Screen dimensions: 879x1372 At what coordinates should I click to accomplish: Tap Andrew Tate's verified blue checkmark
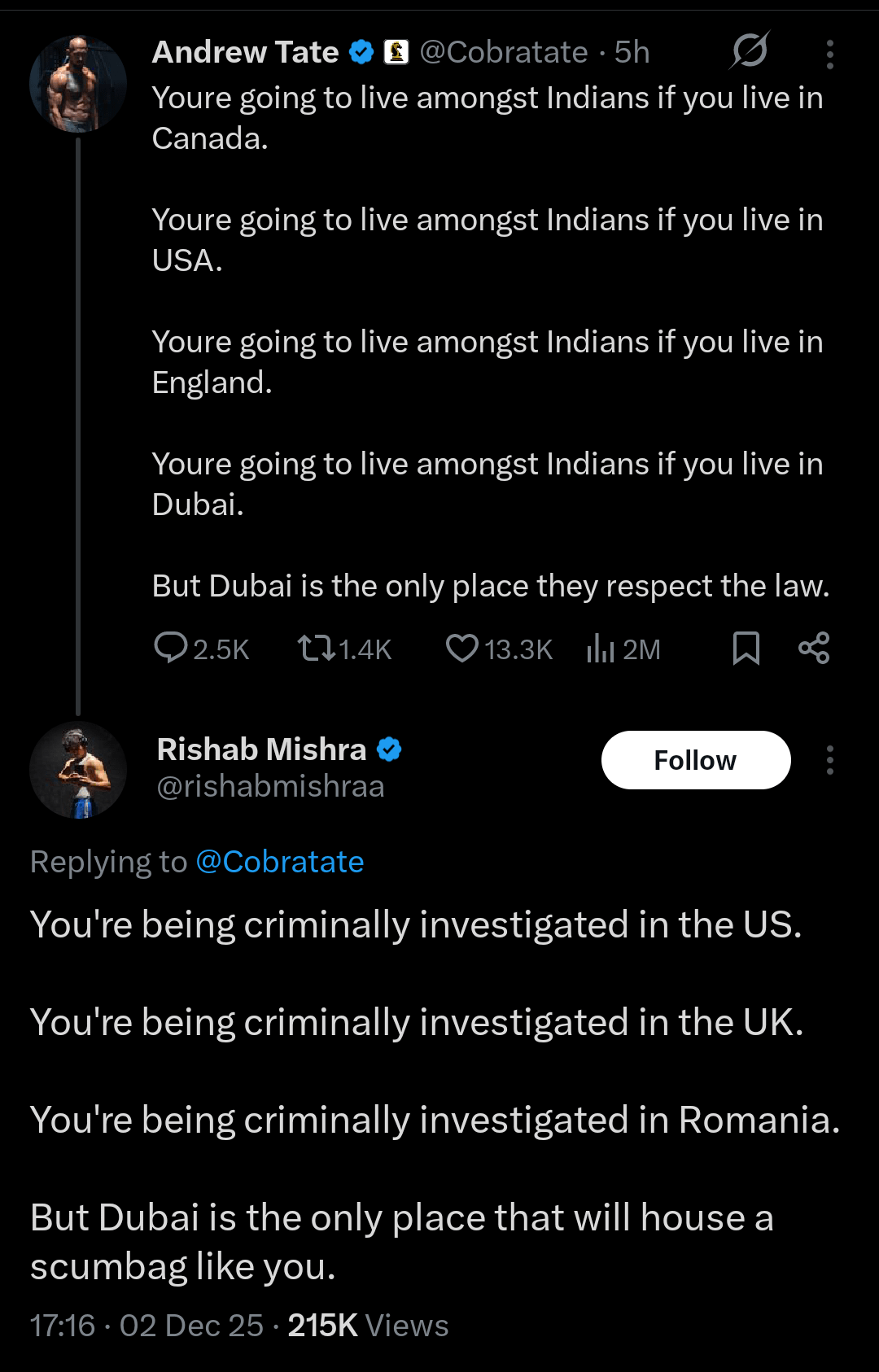(361, 52)
